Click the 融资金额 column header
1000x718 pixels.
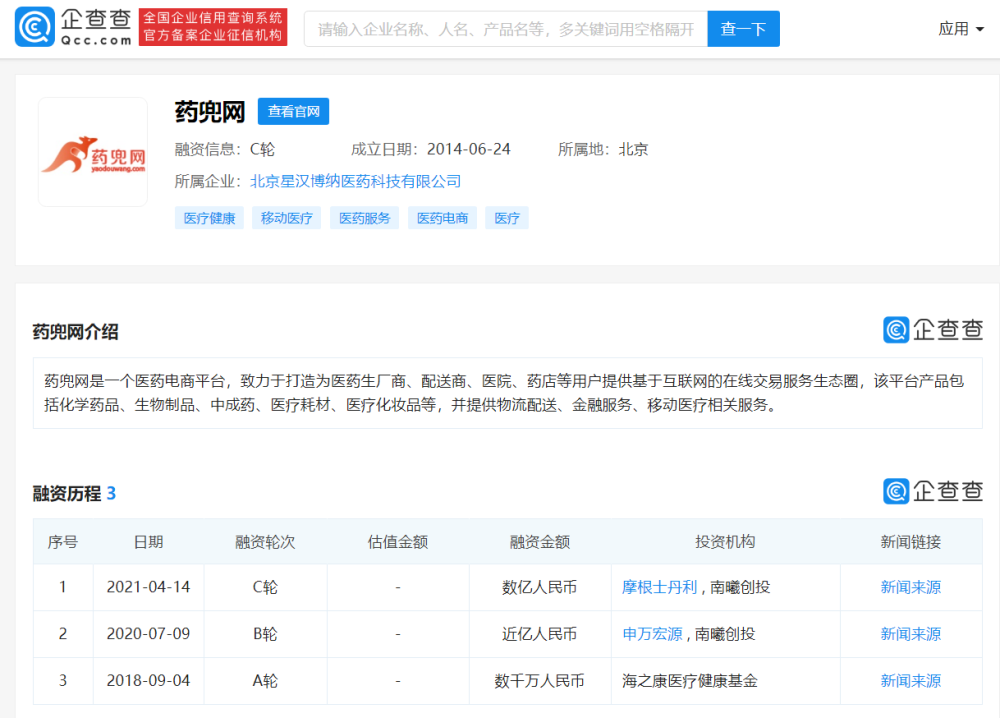[540, 542]
